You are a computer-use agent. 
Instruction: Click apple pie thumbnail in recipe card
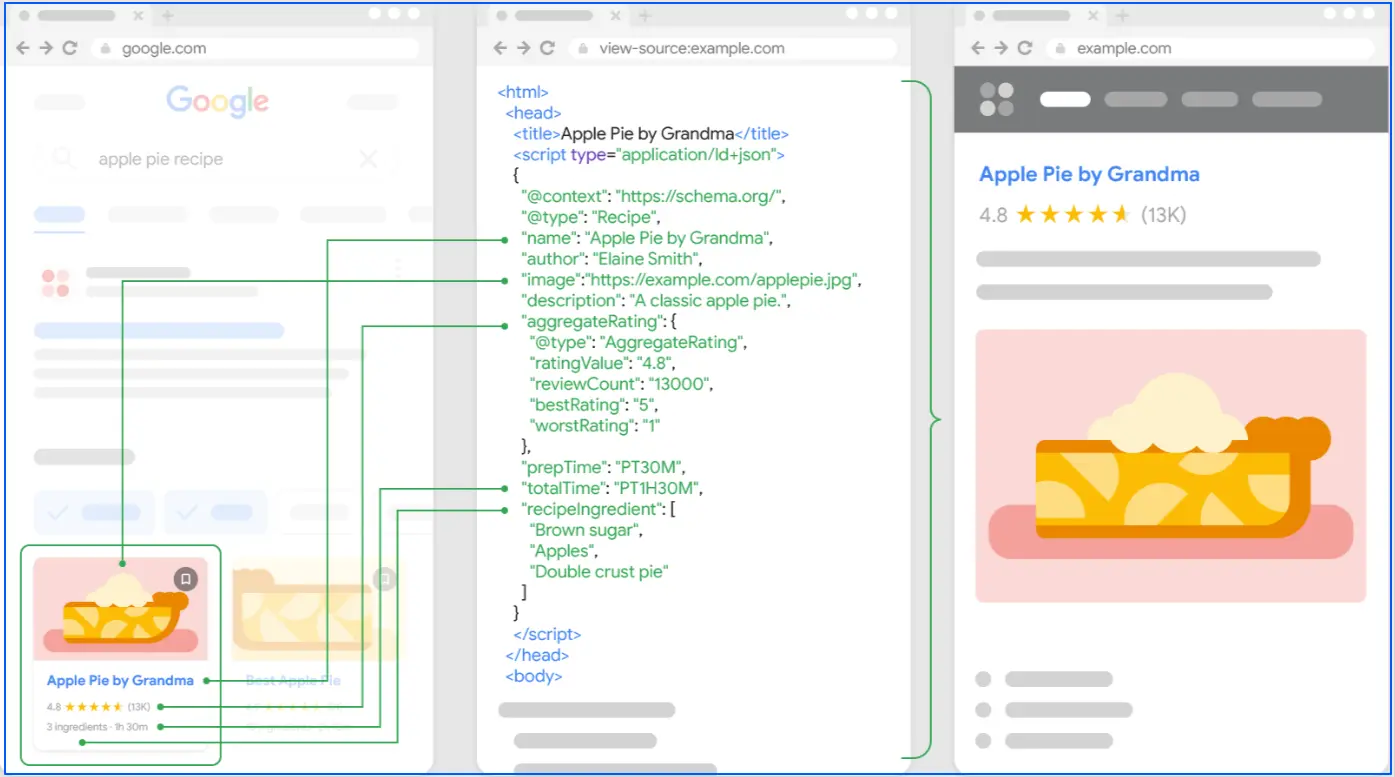[121, 609]
